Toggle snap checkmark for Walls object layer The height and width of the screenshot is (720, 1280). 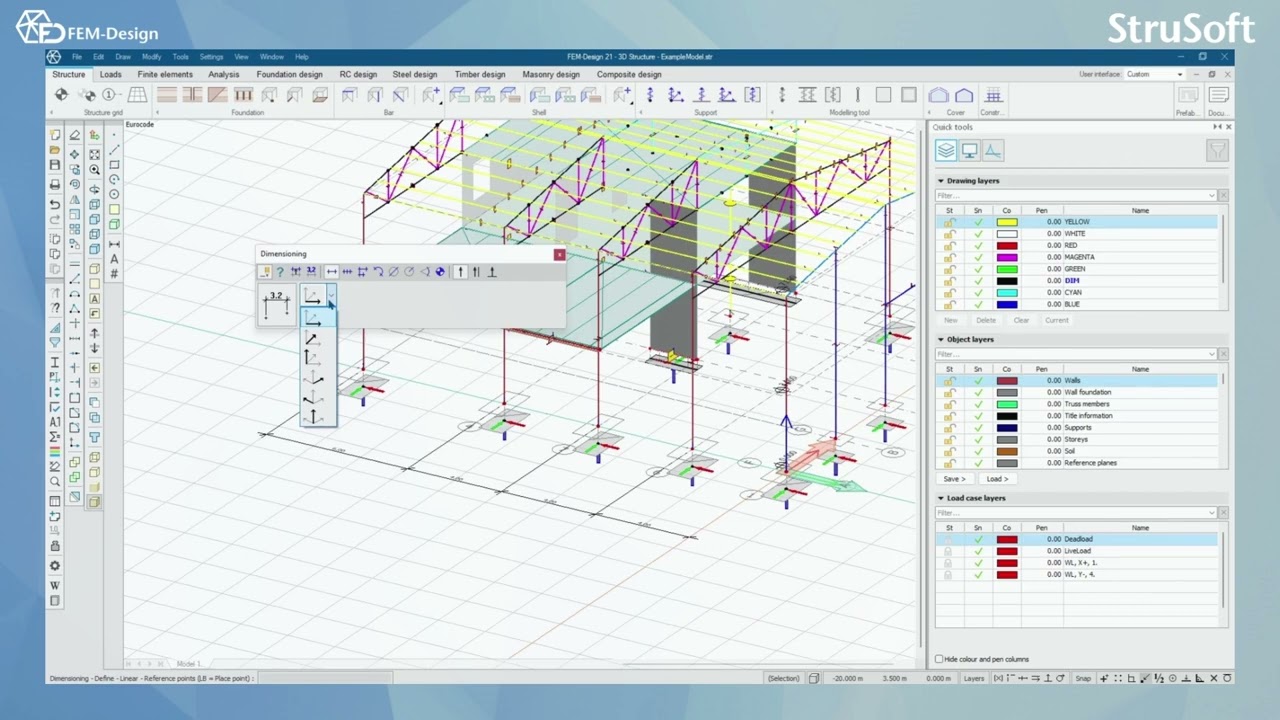(979, 381)
